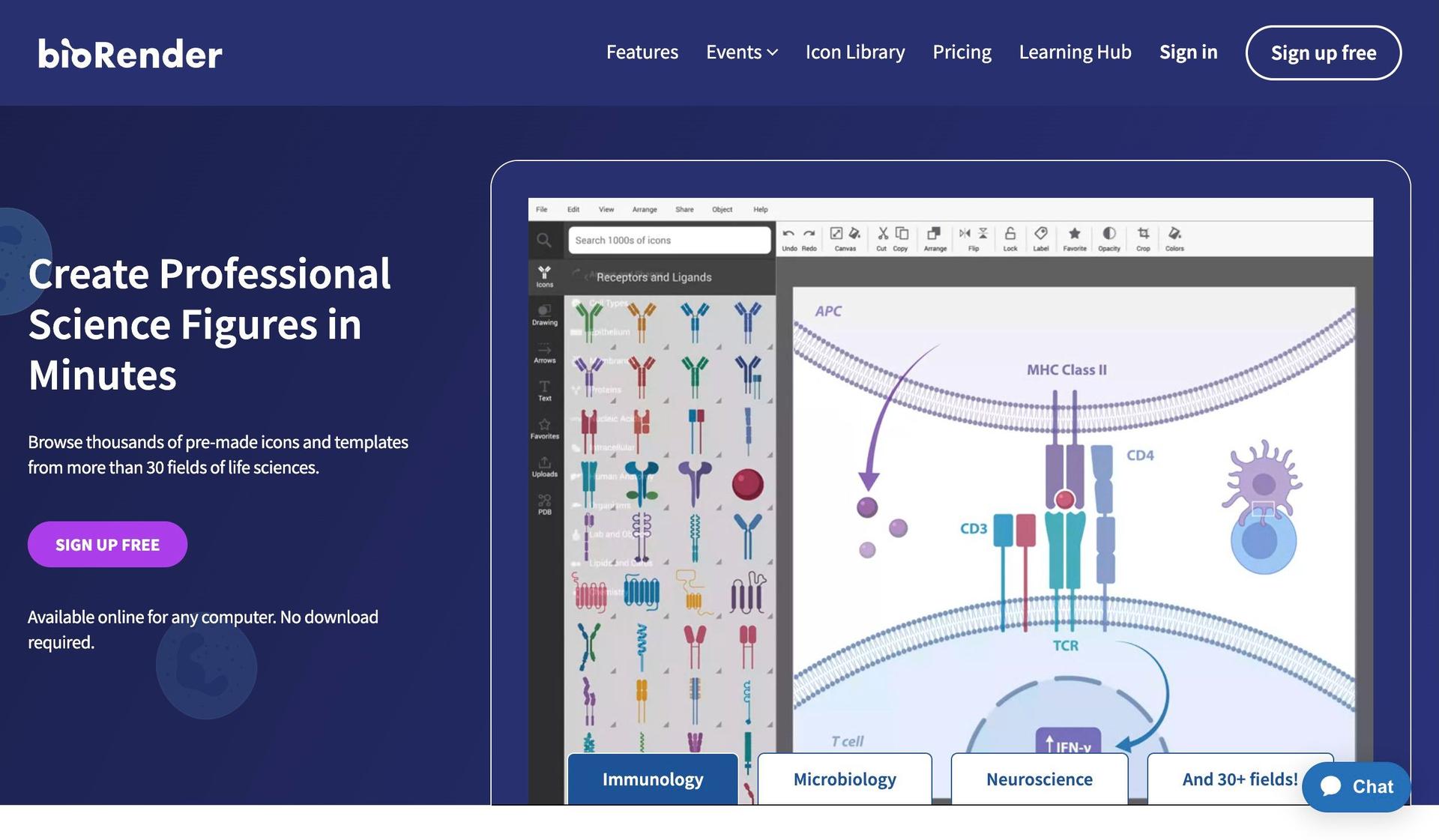Click the purple SIGN UP FREE button

tap(107, 544)
